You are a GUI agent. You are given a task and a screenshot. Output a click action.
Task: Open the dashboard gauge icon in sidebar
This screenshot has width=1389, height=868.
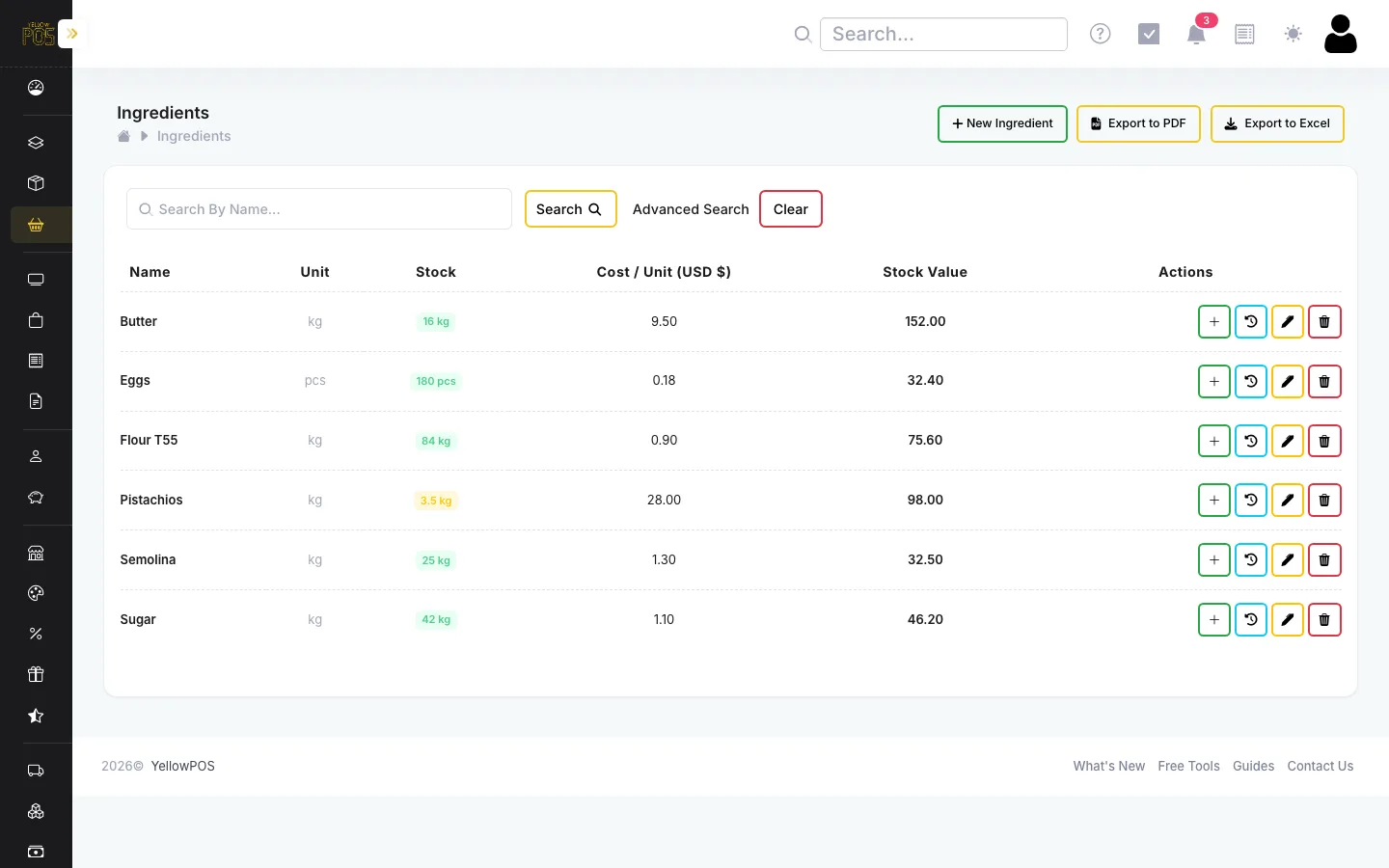pos(36,88)
